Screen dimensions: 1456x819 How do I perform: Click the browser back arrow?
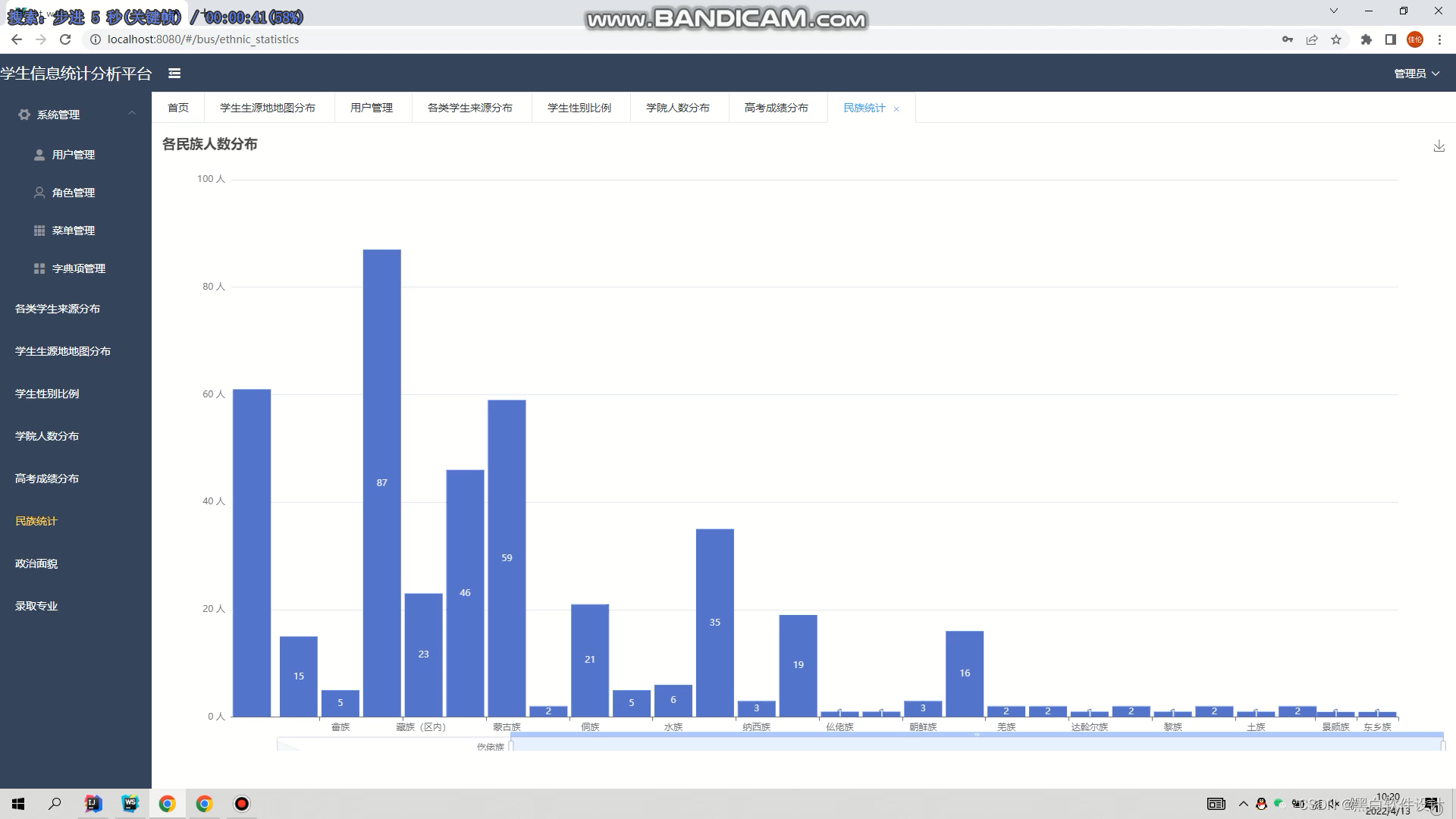17,39
